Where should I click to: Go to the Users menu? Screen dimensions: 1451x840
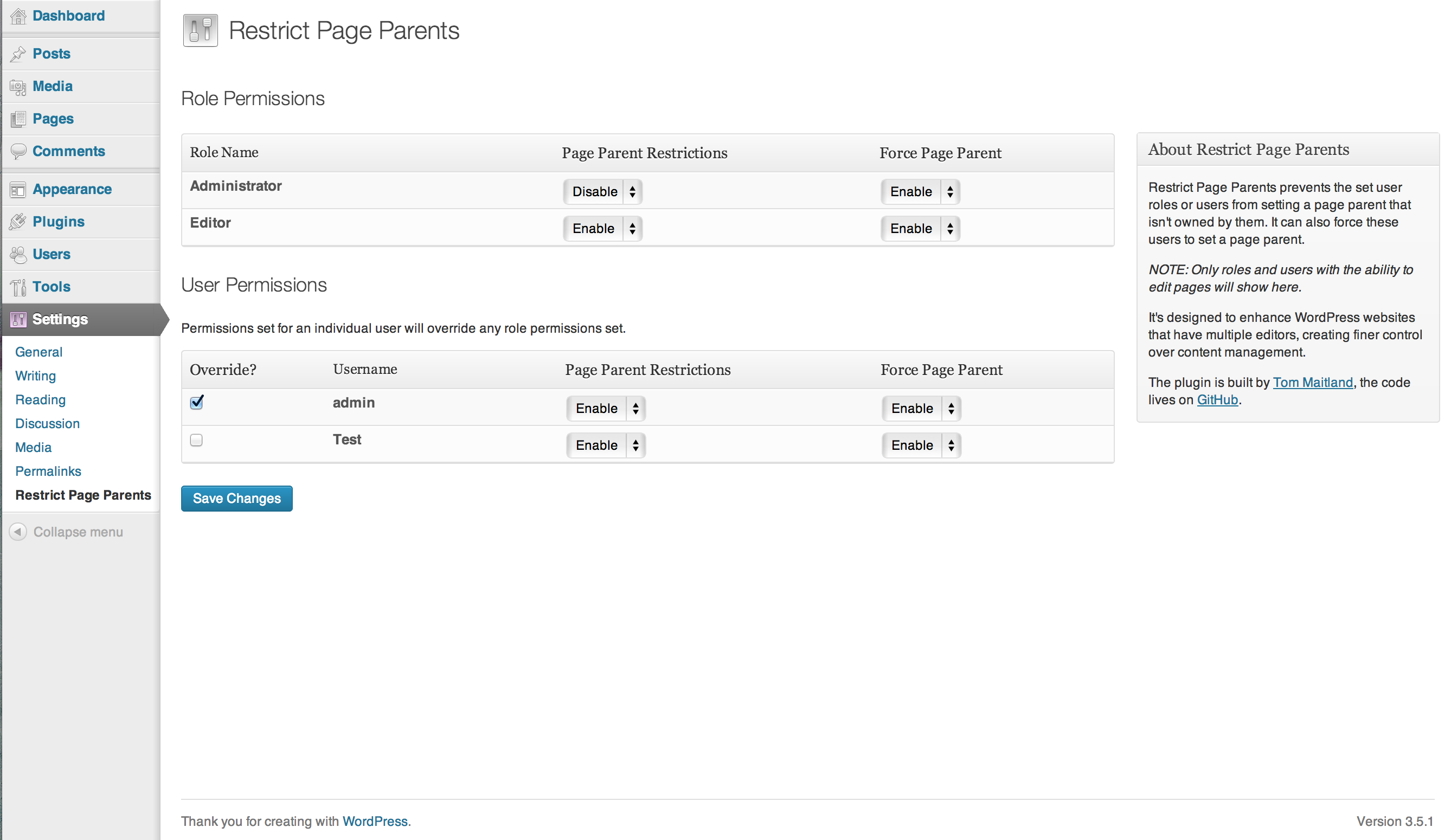pyautogui.click(x=52, y=254)
